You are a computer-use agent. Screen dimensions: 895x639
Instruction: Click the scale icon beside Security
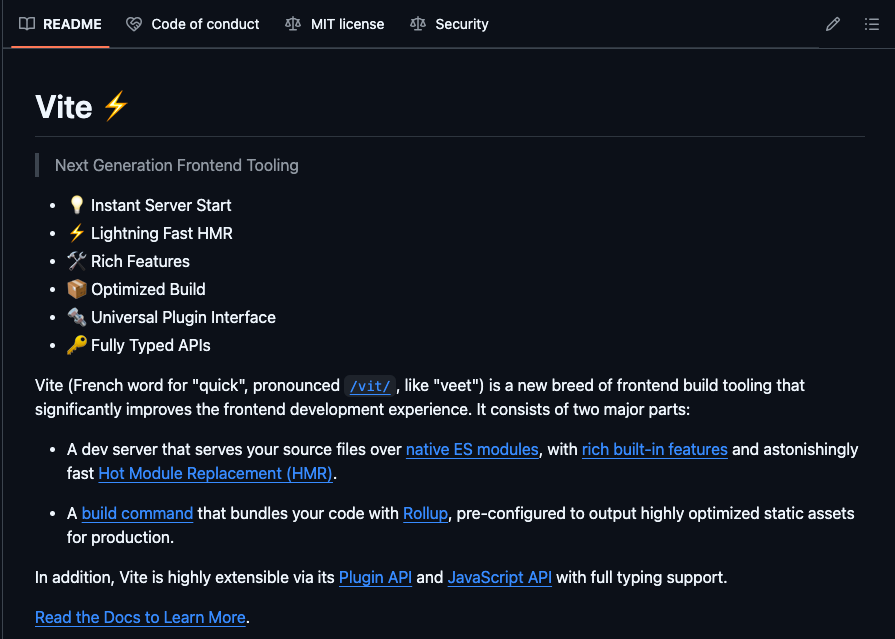pos(418,24)
